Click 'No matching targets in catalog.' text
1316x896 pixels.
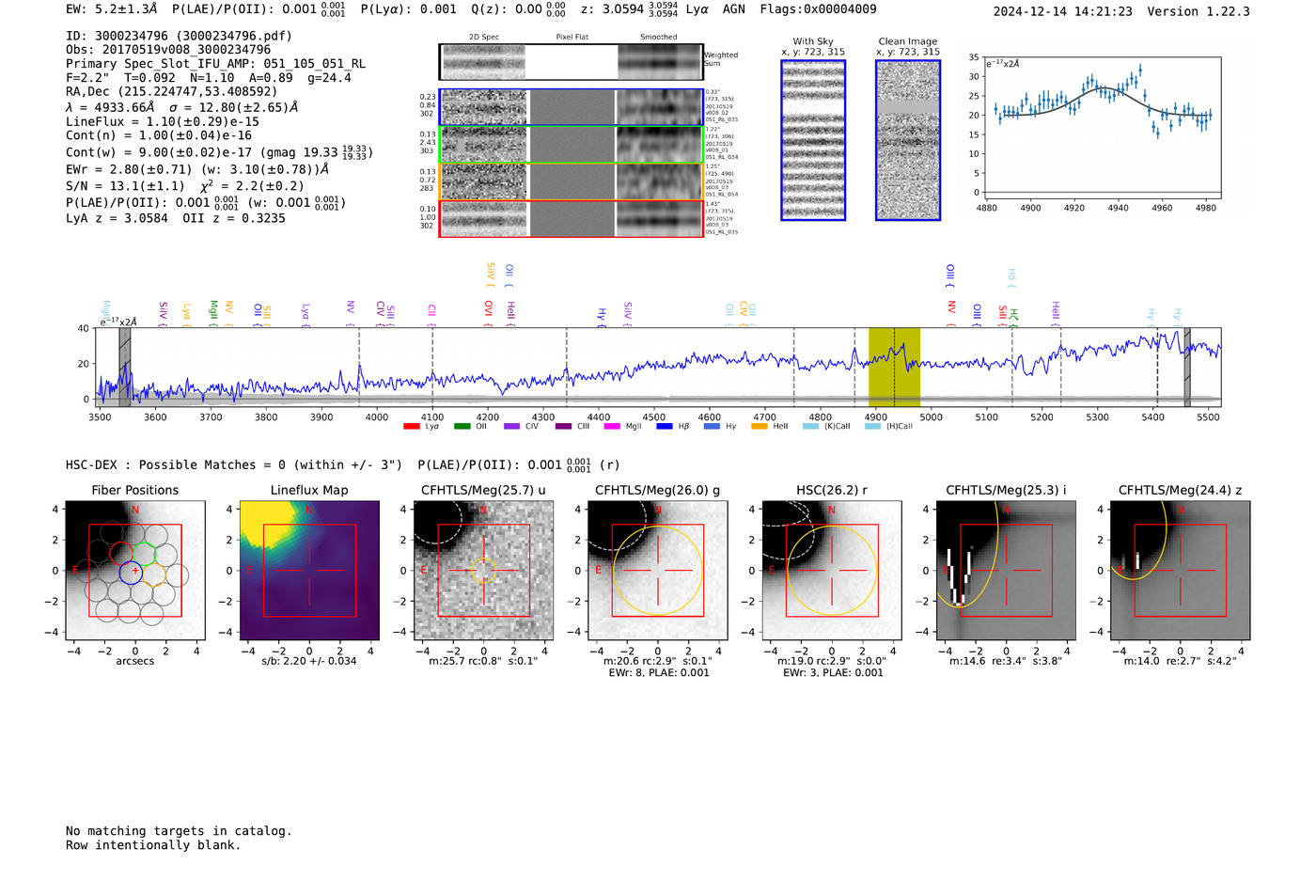coord(179,831)
